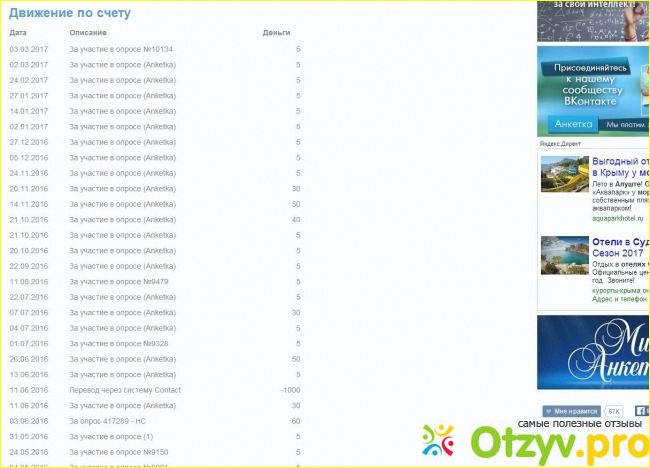Click the 67K like counter badge
This screenshot has width=650, height=468.
613,411
